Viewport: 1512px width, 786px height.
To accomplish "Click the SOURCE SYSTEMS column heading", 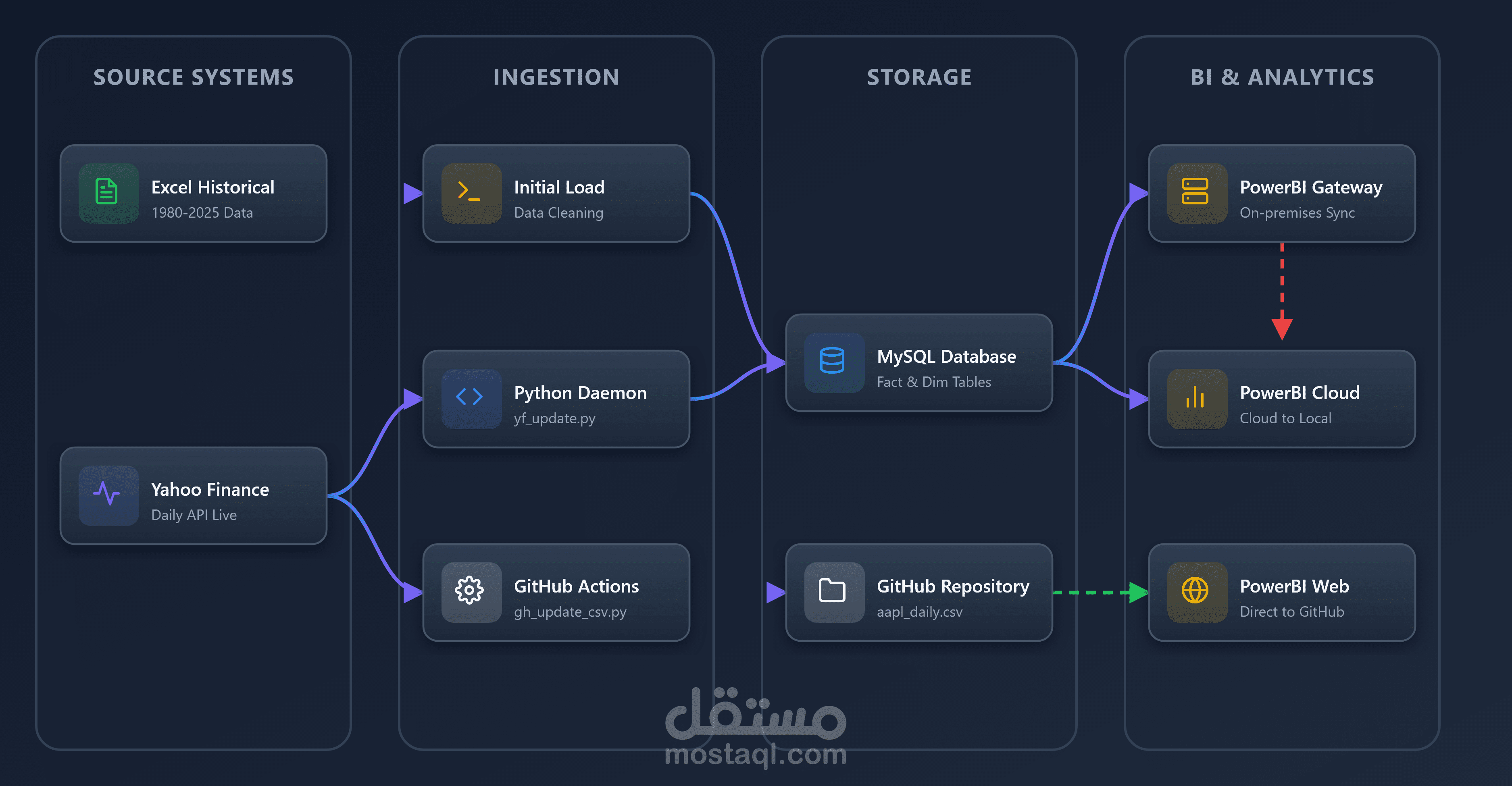I will [194, 77].
